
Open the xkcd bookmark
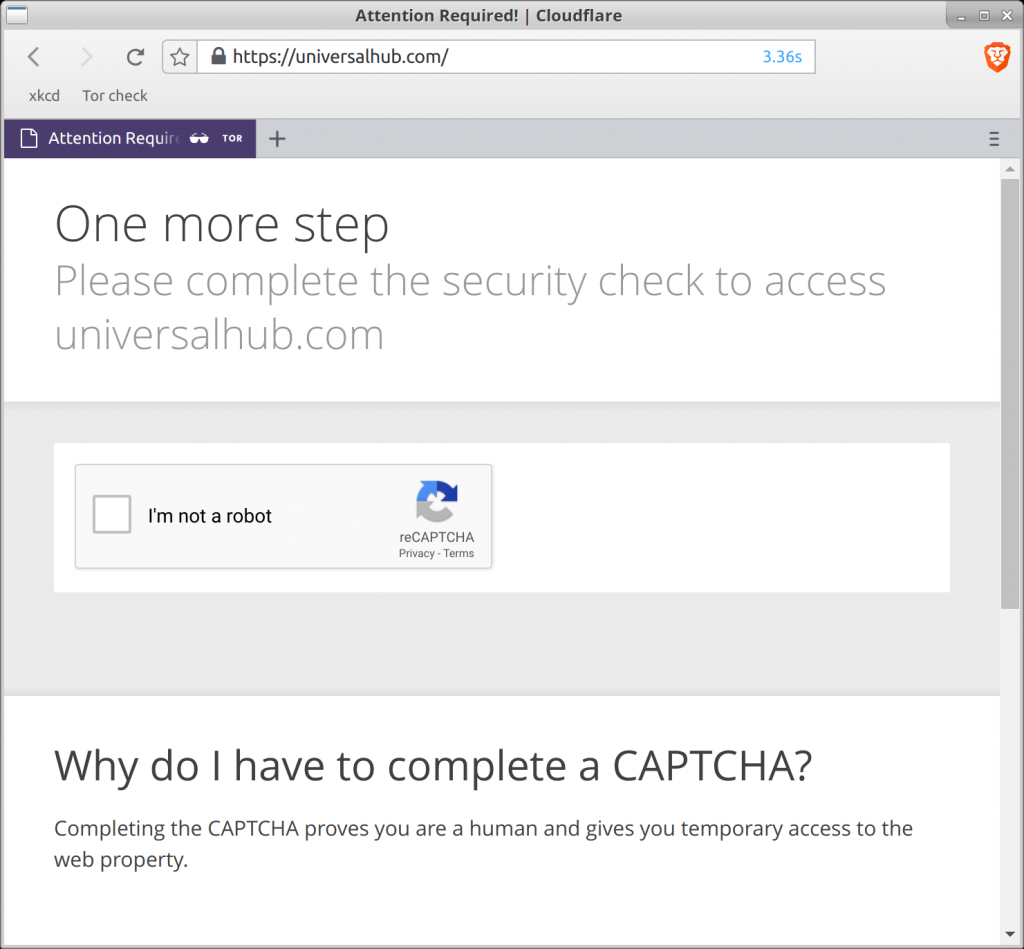44,96
